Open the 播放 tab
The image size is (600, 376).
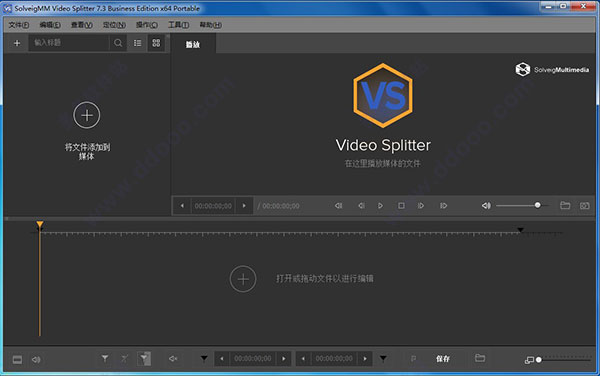click(x=193, y=44)
